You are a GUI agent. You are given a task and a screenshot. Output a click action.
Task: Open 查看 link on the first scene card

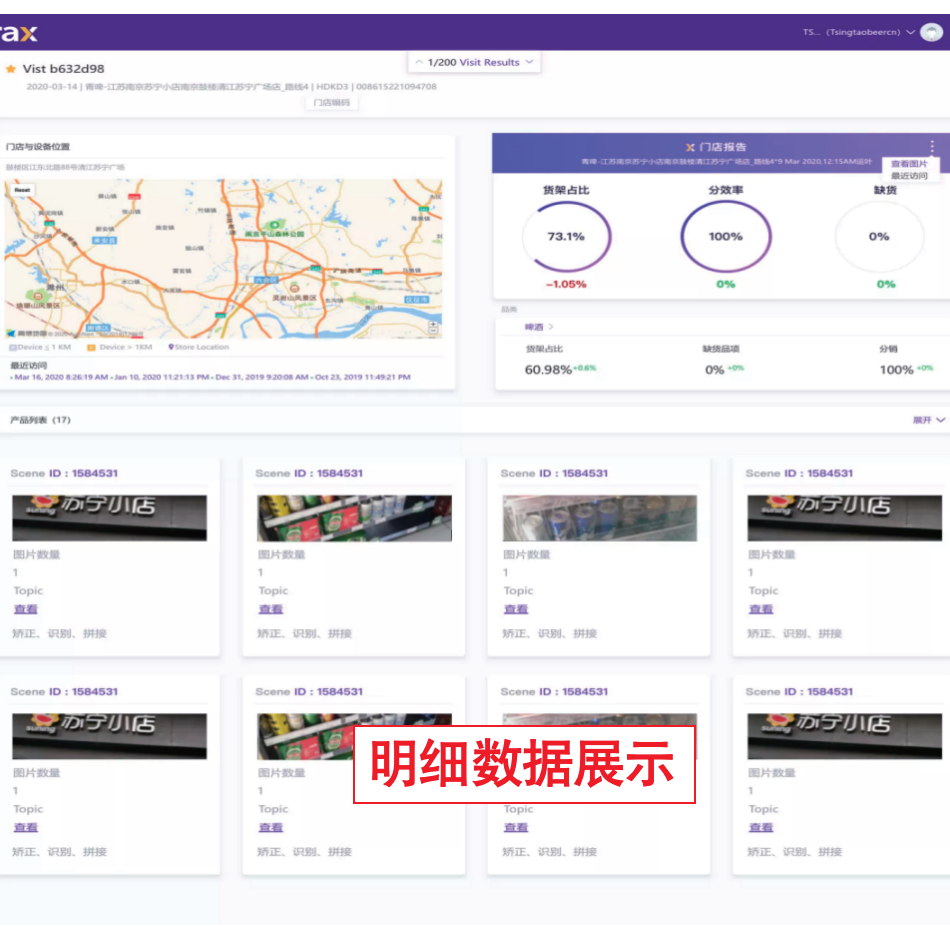click(x=26, y=609)
